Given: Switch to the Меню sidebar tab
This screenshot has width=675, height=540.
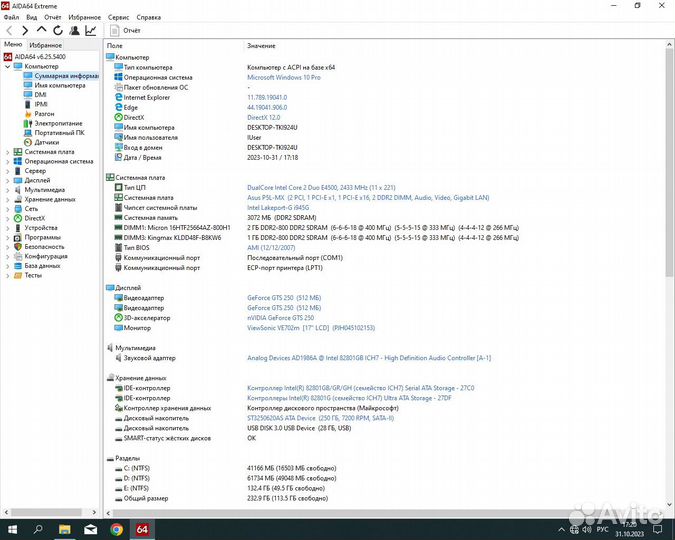Looking at the screenshot, I should coord(13,44).
